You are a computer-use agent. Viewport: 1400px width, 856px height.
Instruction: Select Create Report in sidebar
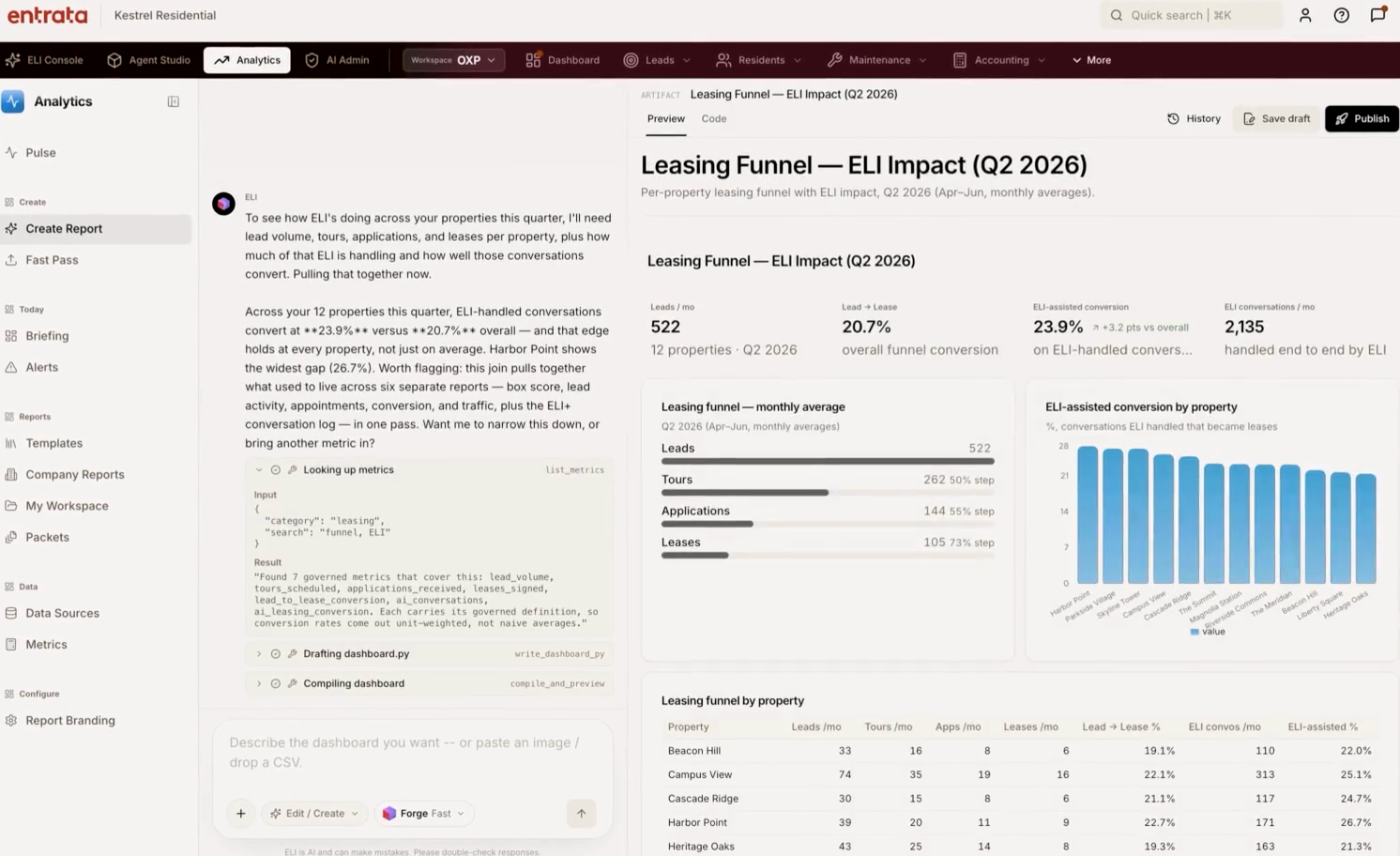click(x=96, y=229)
